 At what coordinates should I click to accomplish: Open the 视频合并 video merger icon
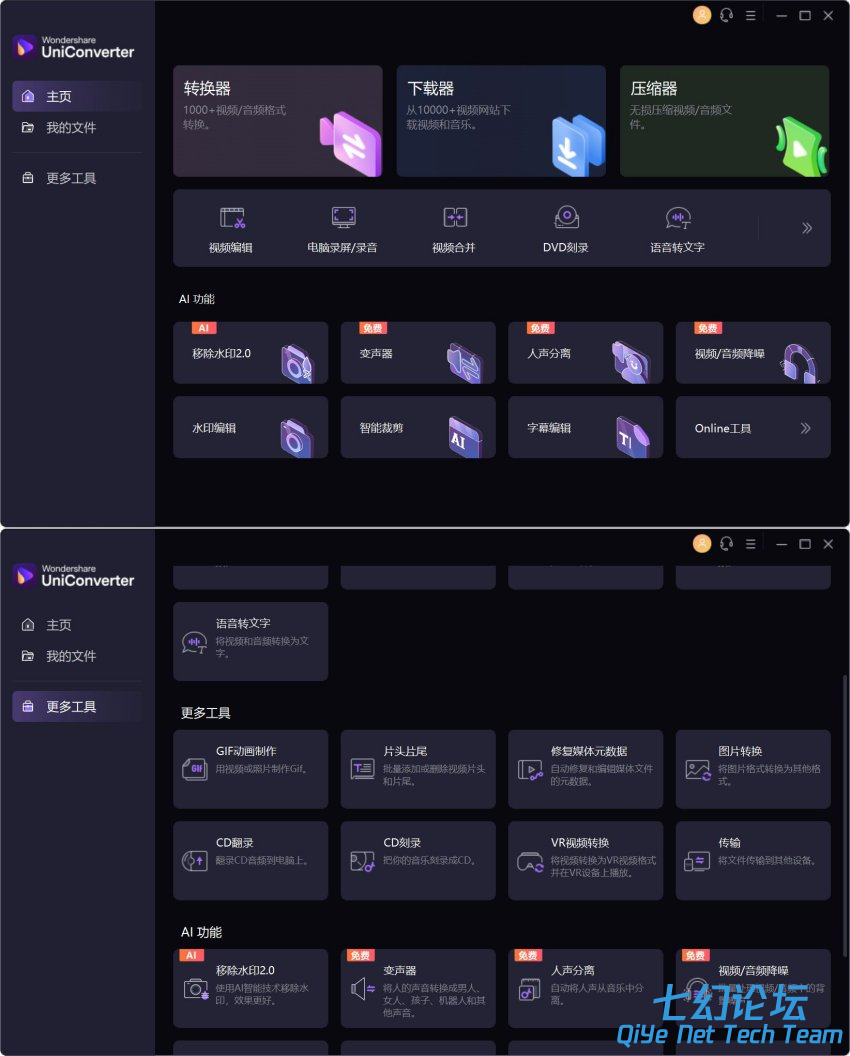pyautogui.click(x=455, y=218)
